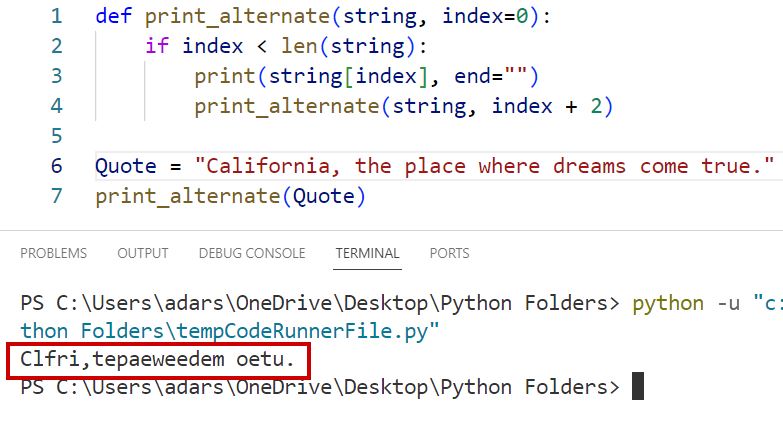Click the California quote string literal
783x429 pixels.
[484, 166]
